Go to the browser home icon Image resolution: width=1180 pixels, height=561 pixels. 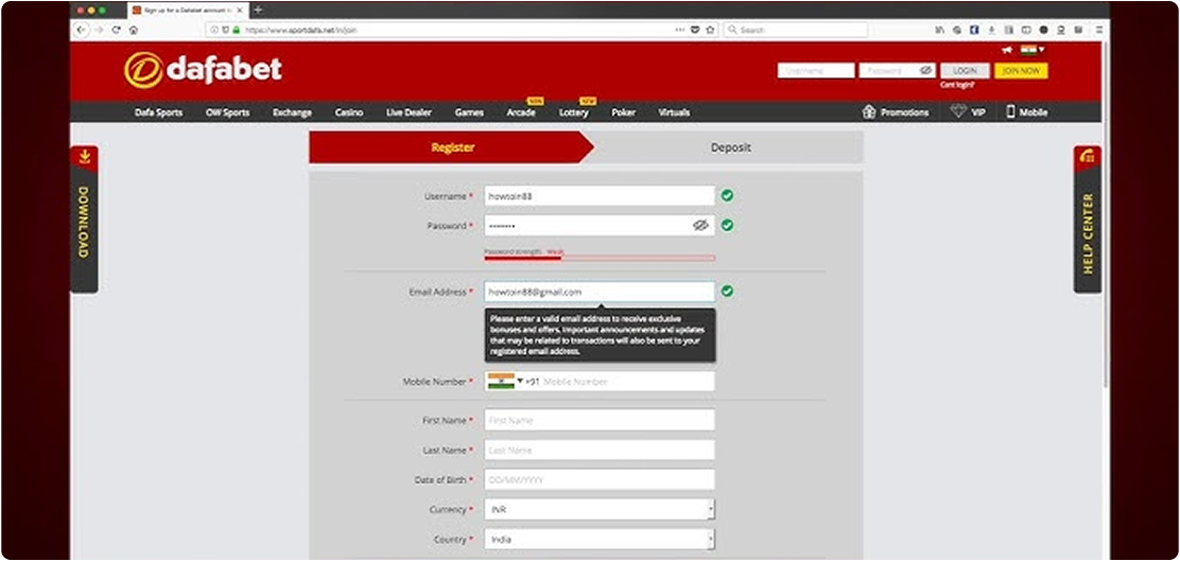tap(133, 30)
